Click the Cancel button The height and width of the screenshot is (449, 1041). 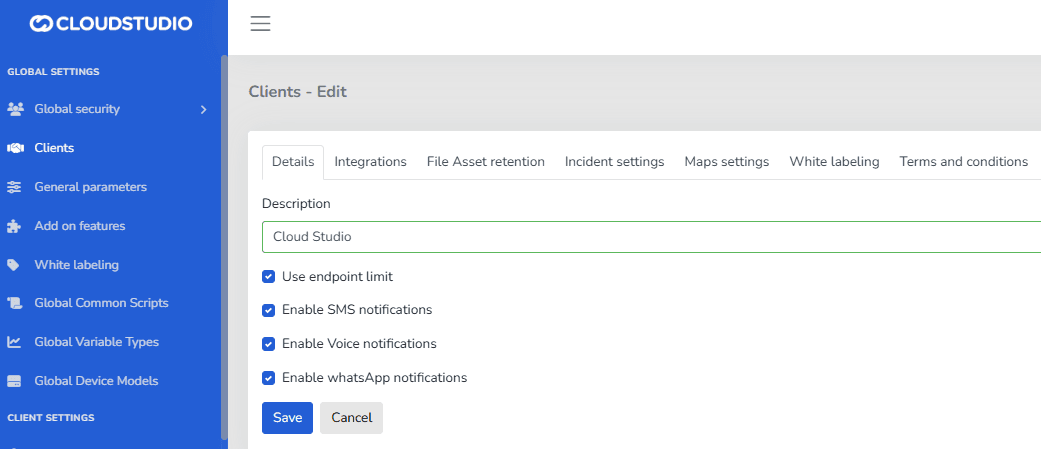(x=351, y=418)
